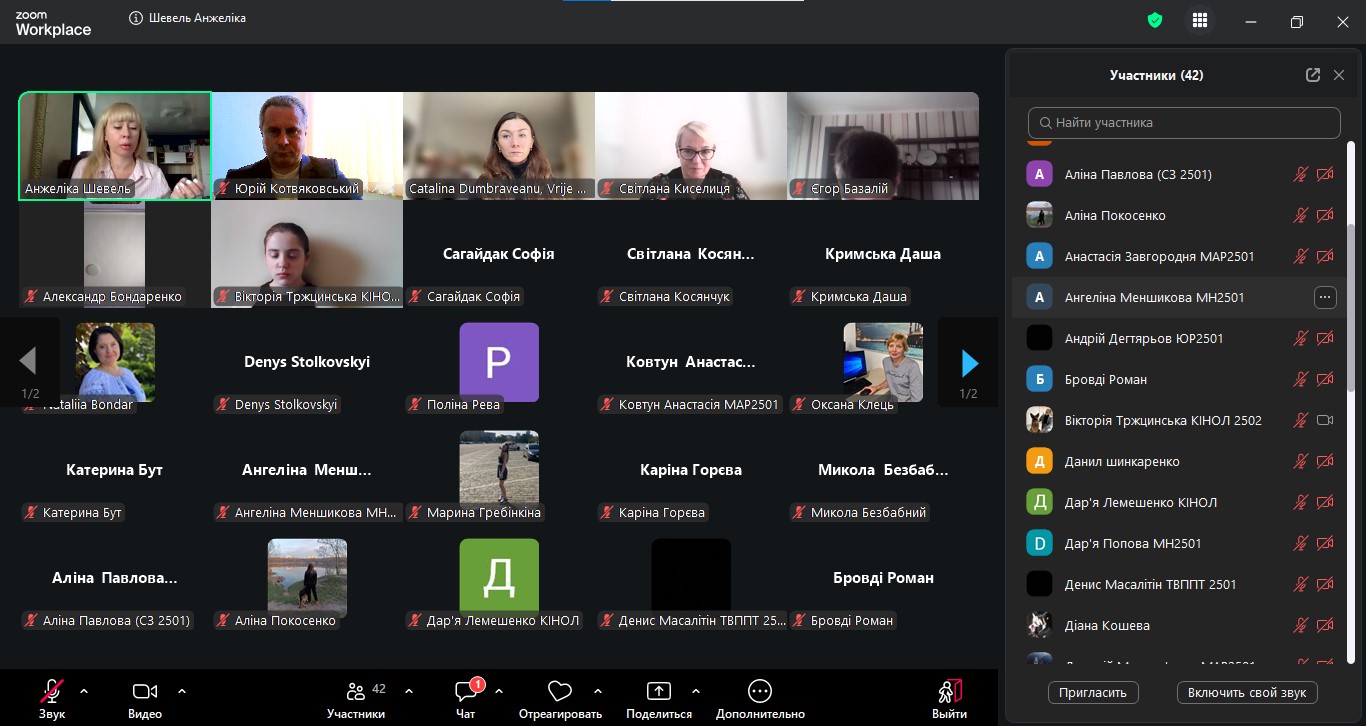Open the Participants list icon

[x=356, y=692]
